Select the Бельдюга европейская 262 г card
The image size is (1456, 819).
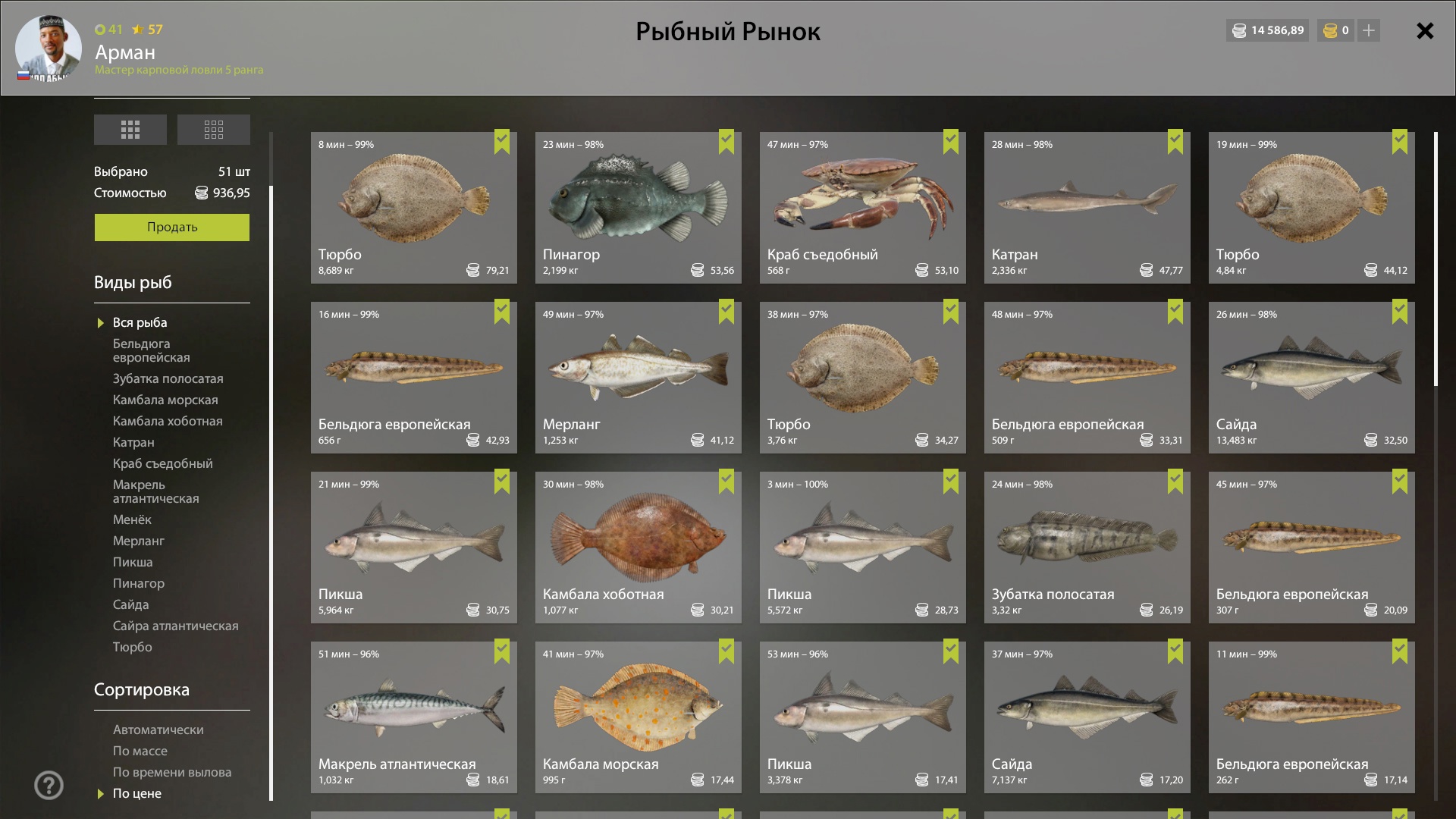pyautogui.click(x=1312, y=717)
